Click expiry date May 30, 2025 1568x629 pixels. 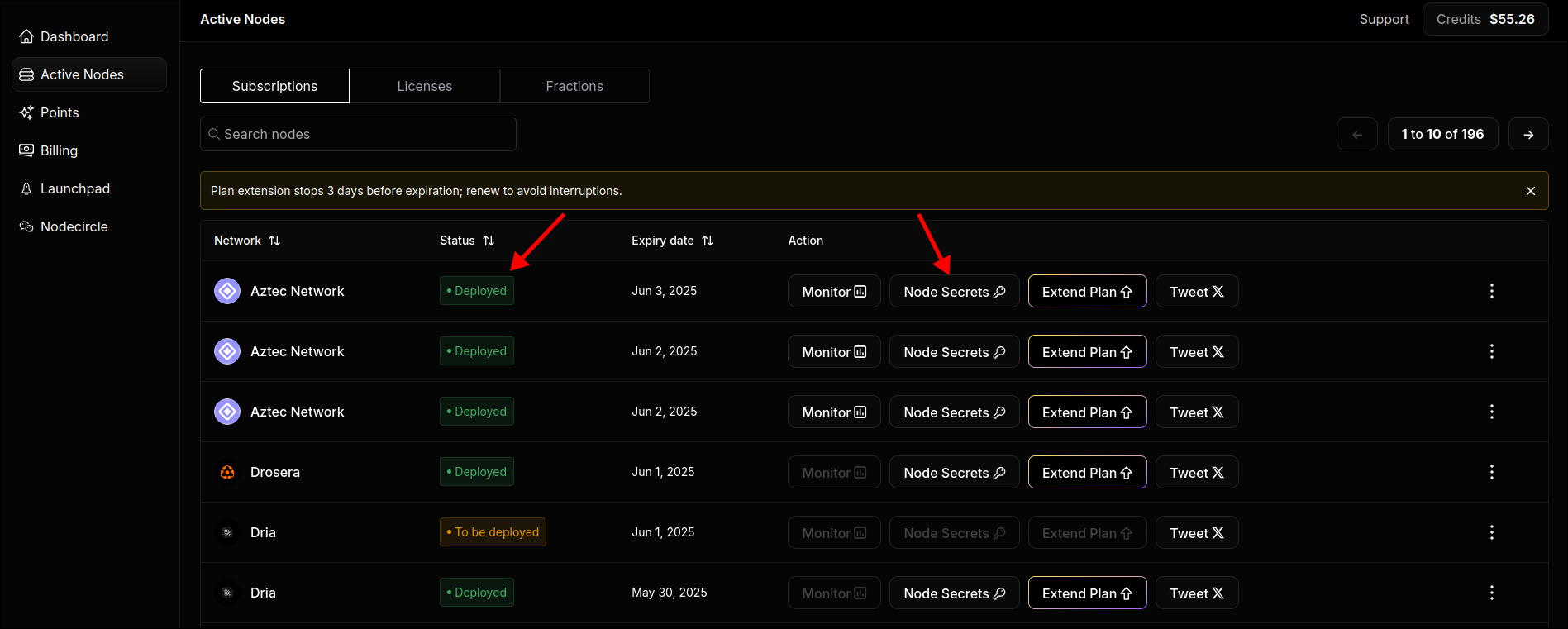(x=670, y=593)
